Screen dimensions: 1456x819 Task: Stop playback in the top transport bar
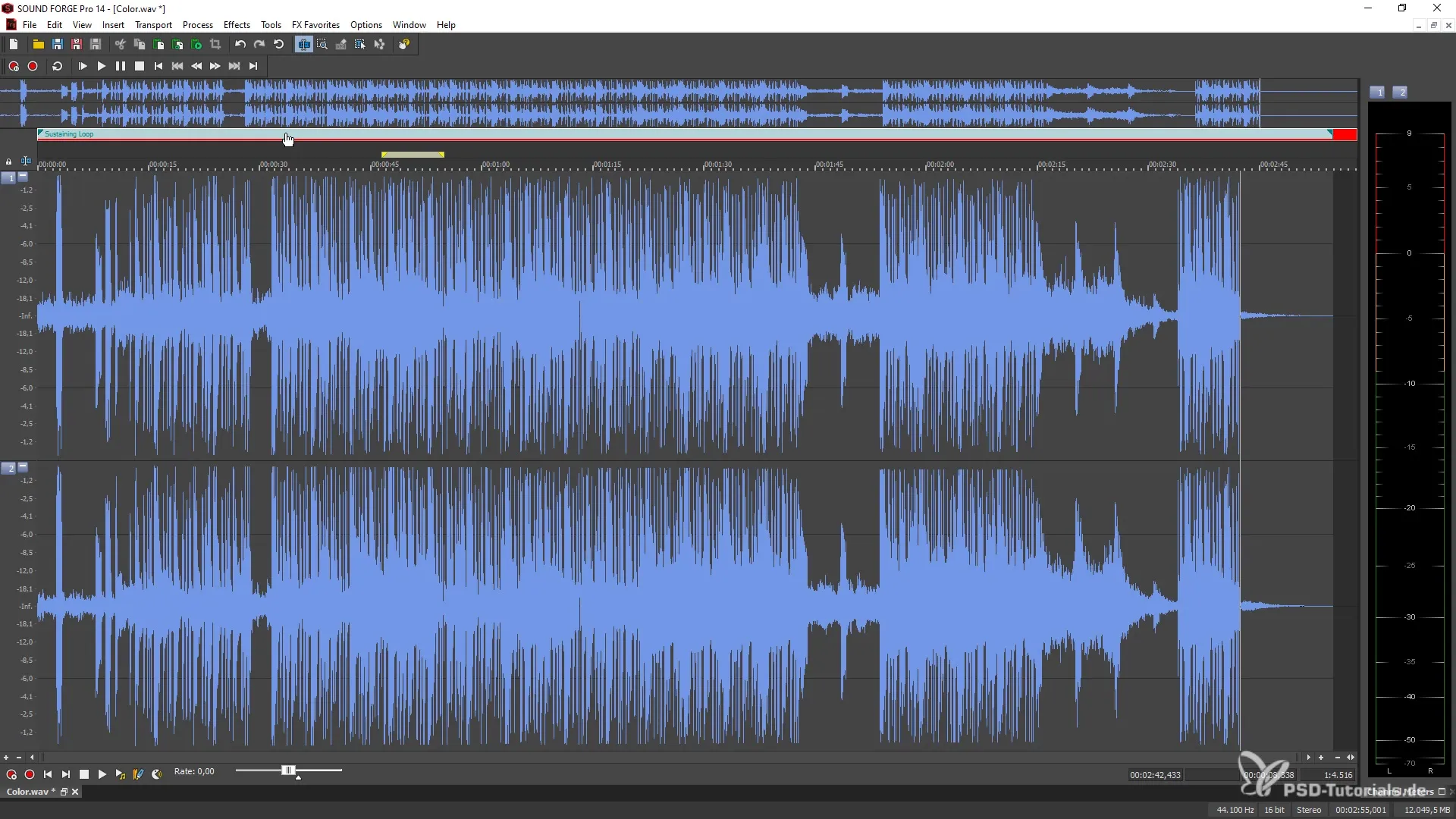140,66
